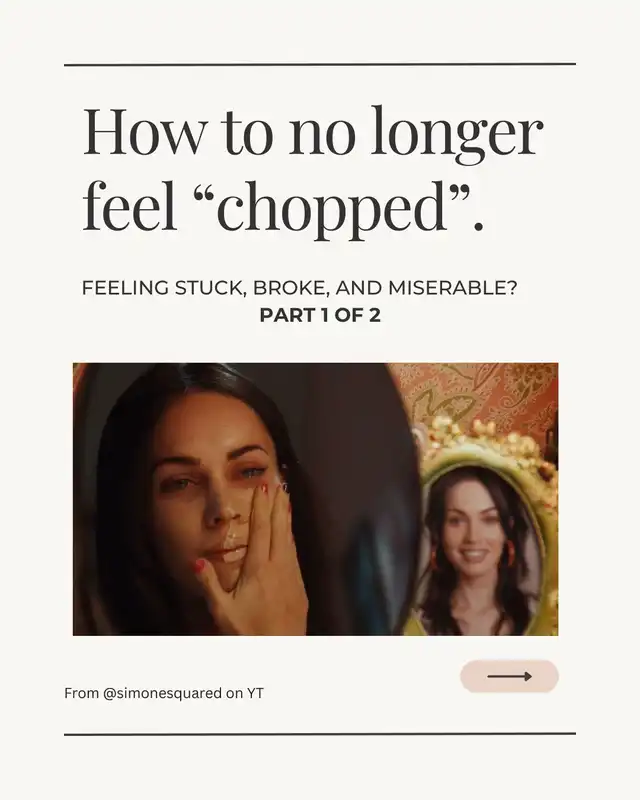Select the bottom horizontal divider line
Viewport: 640px width, 800px height.
[x=320, y=734]
